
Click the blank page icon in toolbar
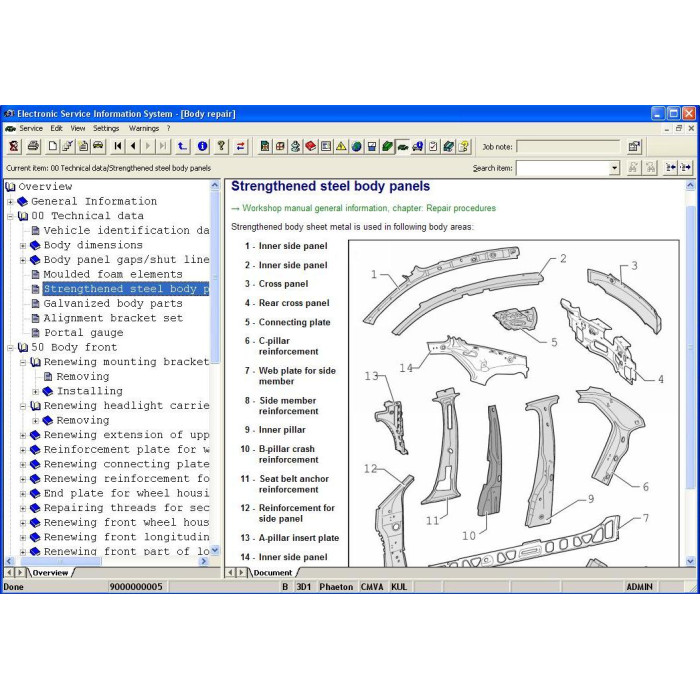[52, 146]
